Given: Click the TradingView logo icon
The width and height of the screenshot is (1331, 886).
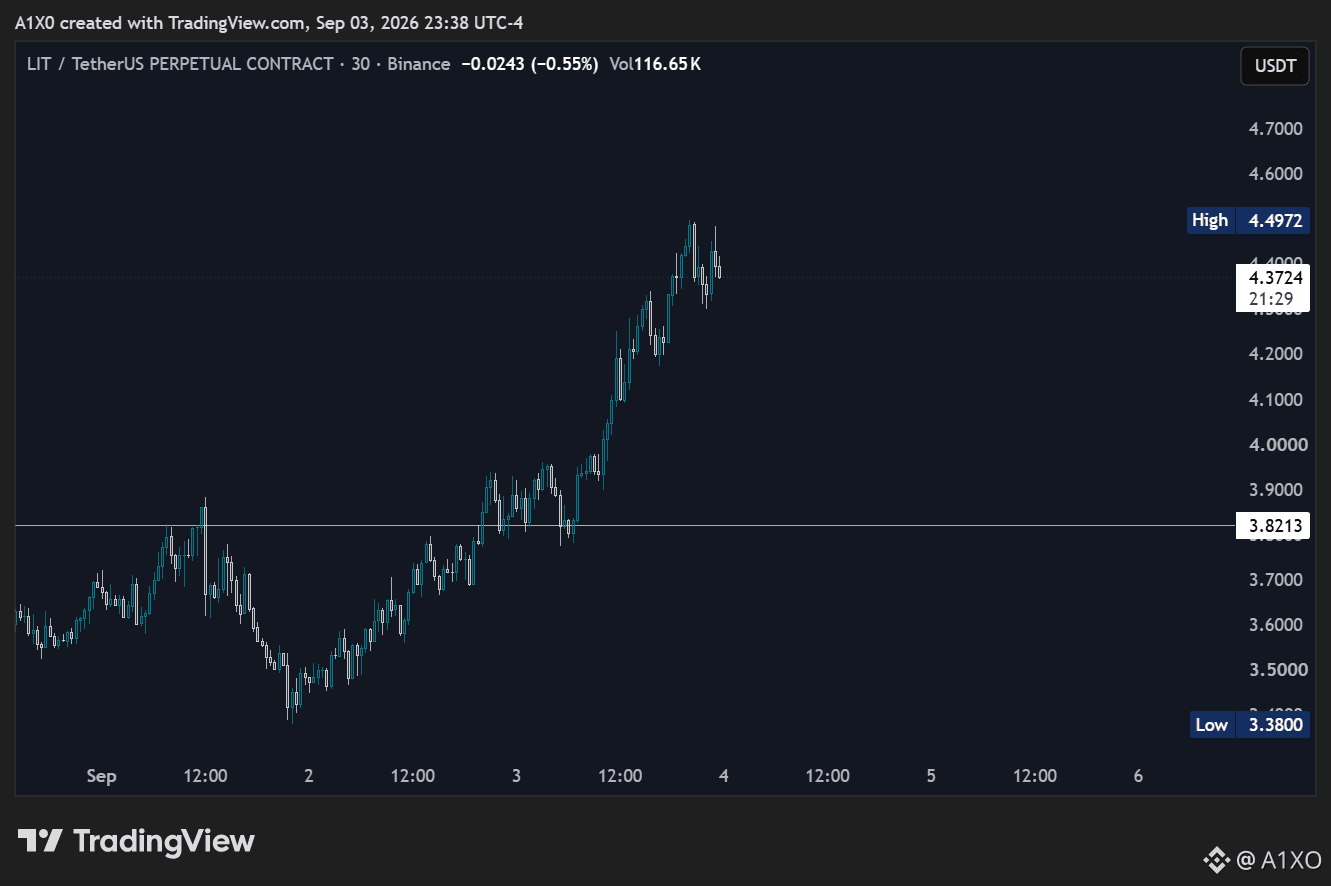Looking at the screenshot, I should (41, 841).
